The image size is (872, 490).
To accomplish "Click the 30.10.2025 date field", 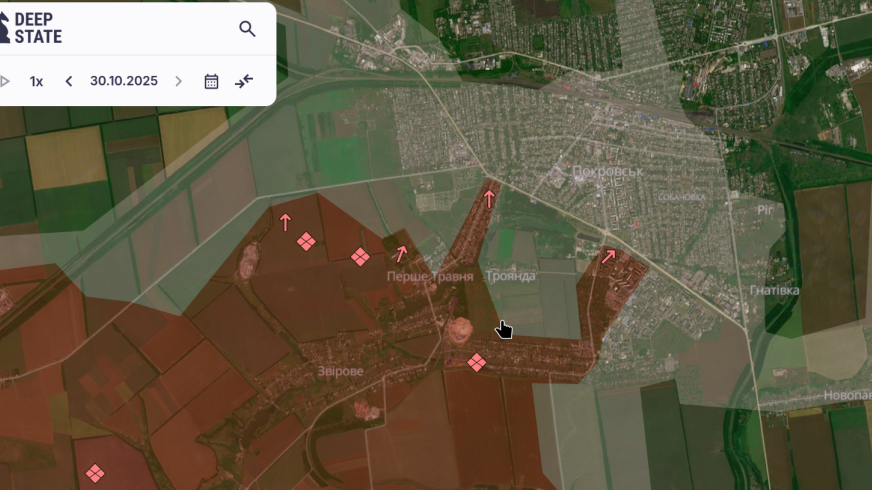I will 124,81.
